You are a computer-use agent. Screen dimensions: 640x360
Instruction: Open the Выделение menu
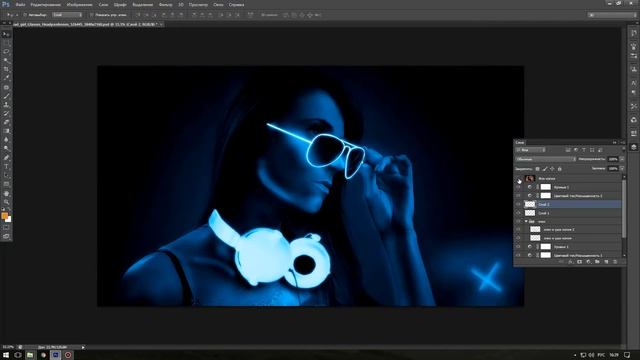click(142, 4)
